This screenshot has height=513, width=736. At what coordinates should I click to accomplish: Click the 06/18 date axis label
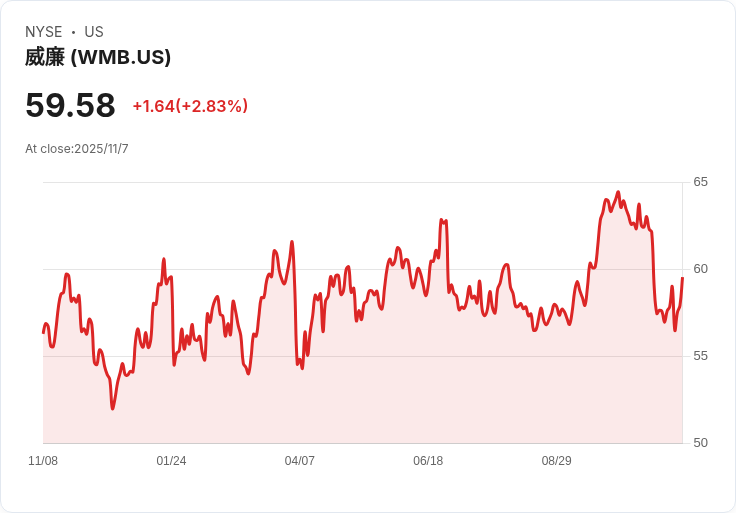[428, 461]
